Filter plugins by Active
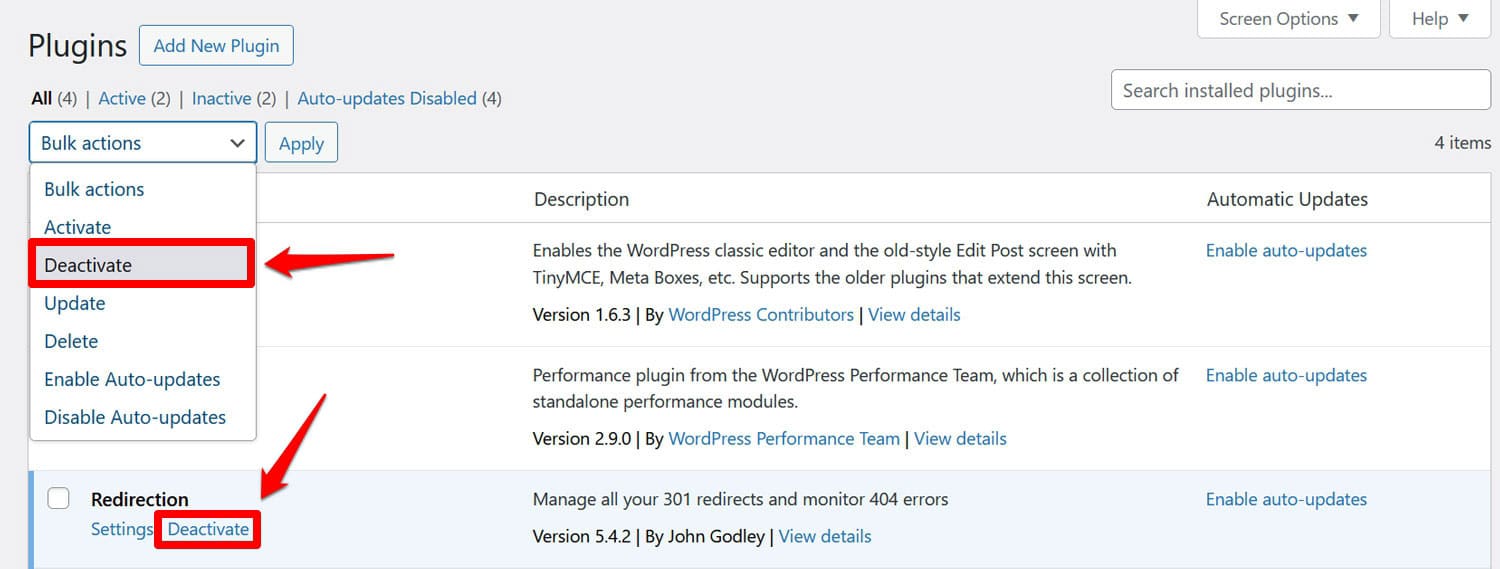The height and width of the screenshot is (569, 1500). pos(122,98)
